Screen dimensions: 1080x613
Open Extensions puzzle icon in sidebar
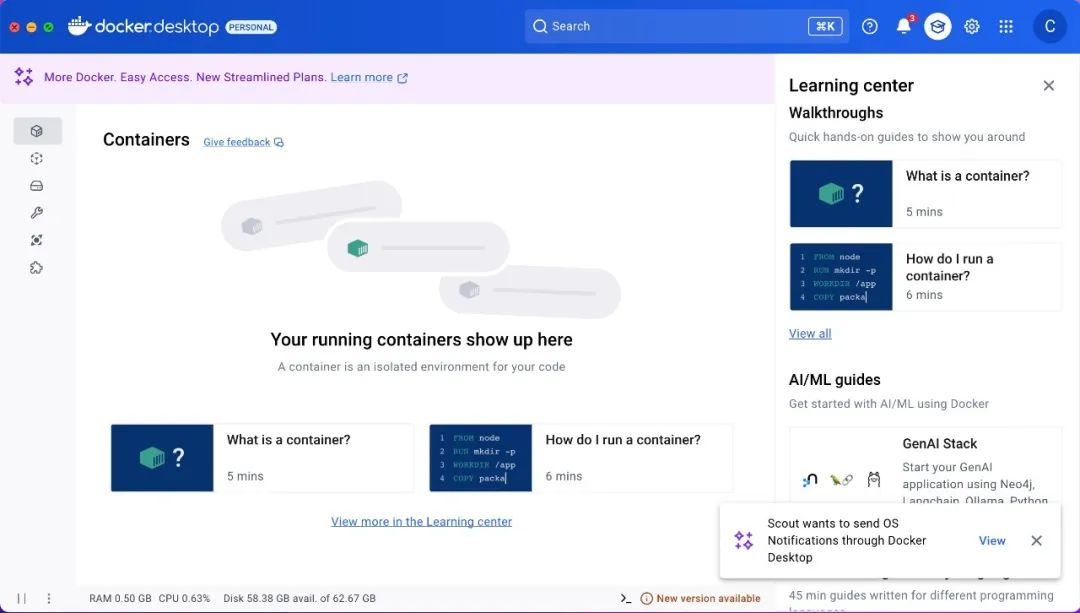tap(37, 268)
